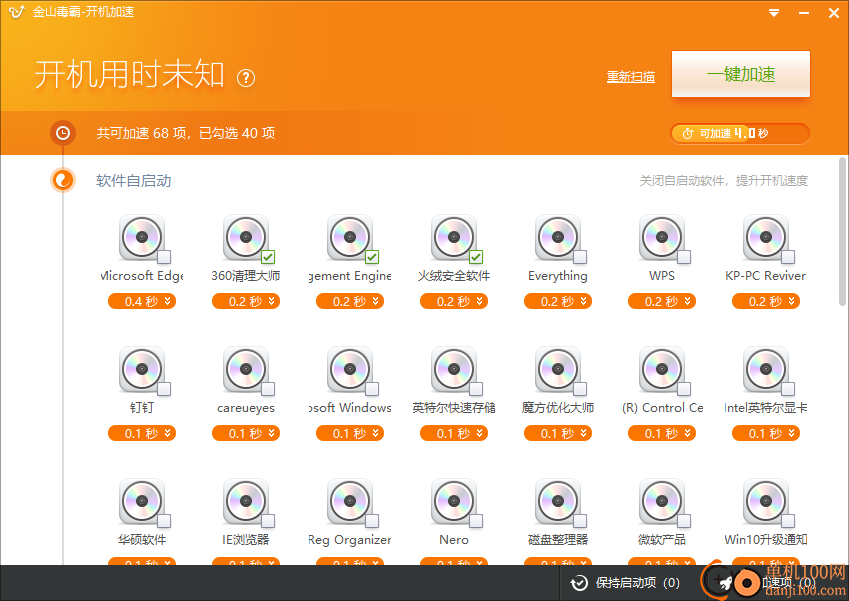Click the 360清理大师 disc icon
Viewport: 849px width, 601px height.
tap(246, 237)
